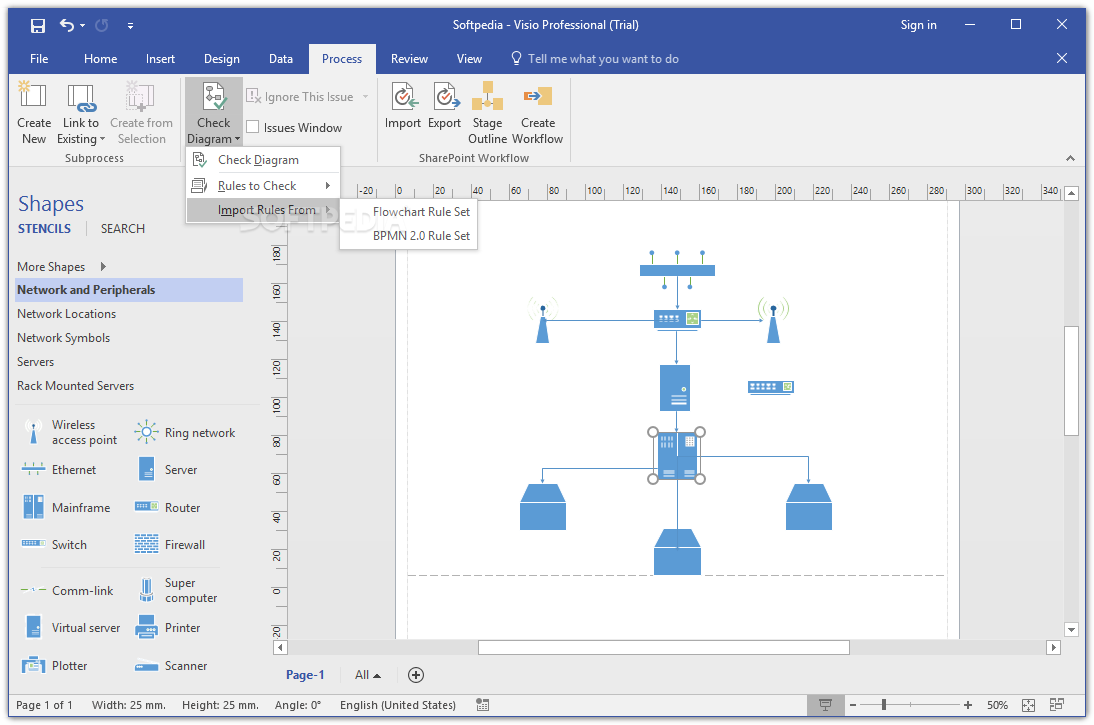Select the Mainframe shape
The height and width of the screenshot is (725, 1094).
tap(66, 507)
